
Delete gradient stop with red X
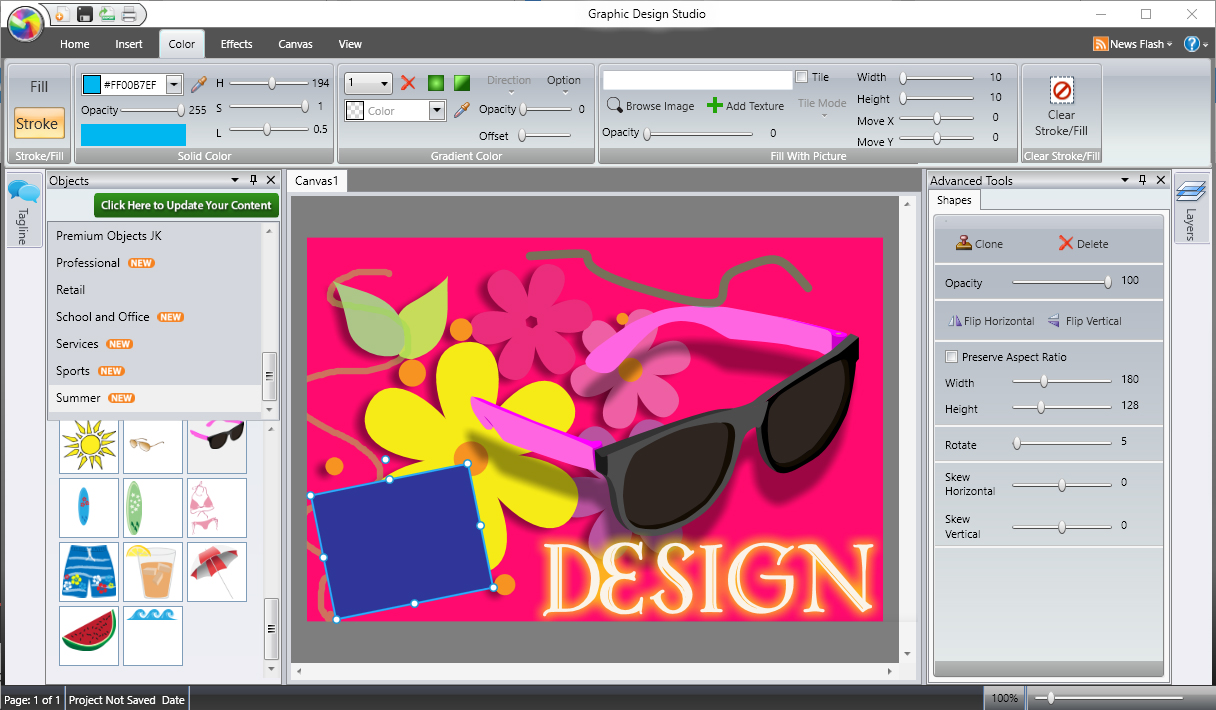point(408,83)
